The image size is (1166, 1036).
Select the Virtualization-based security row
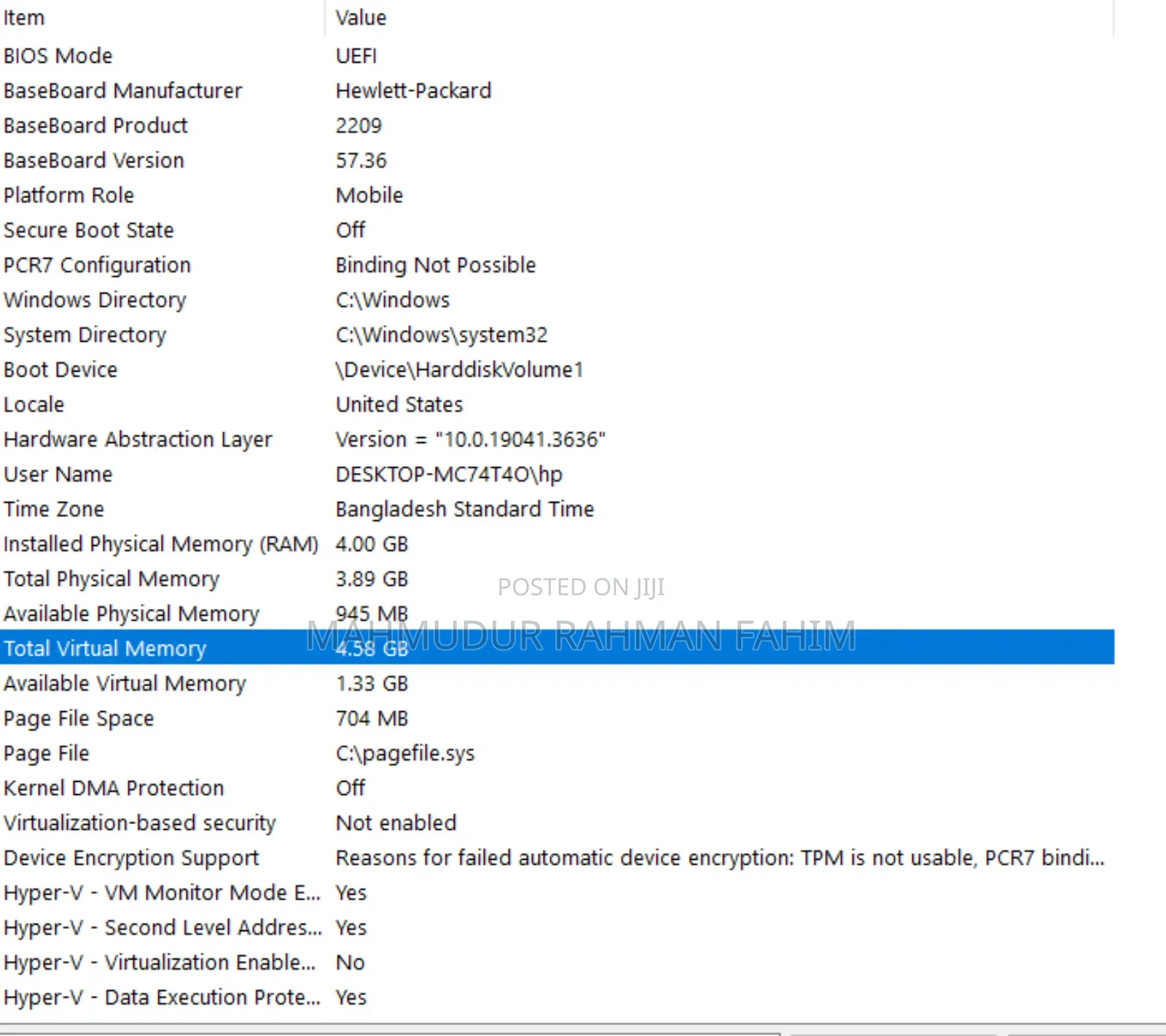coord(140,823)
